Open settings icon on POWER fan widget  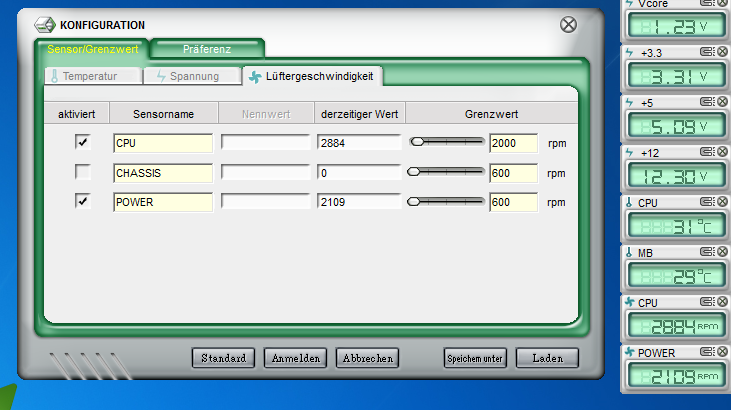coord(708,351)
